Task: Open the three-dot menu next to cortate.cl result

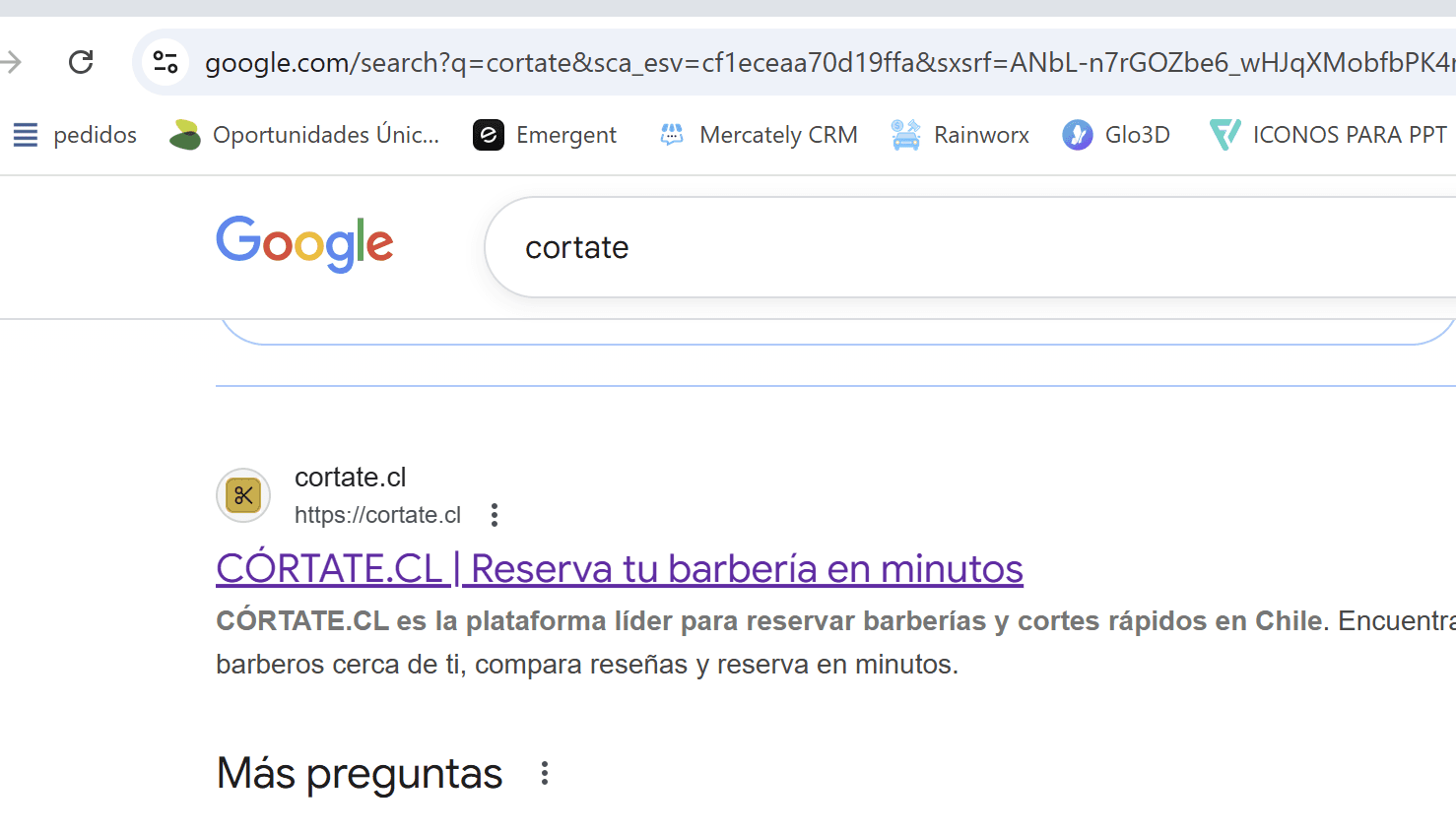Action: 494,514
